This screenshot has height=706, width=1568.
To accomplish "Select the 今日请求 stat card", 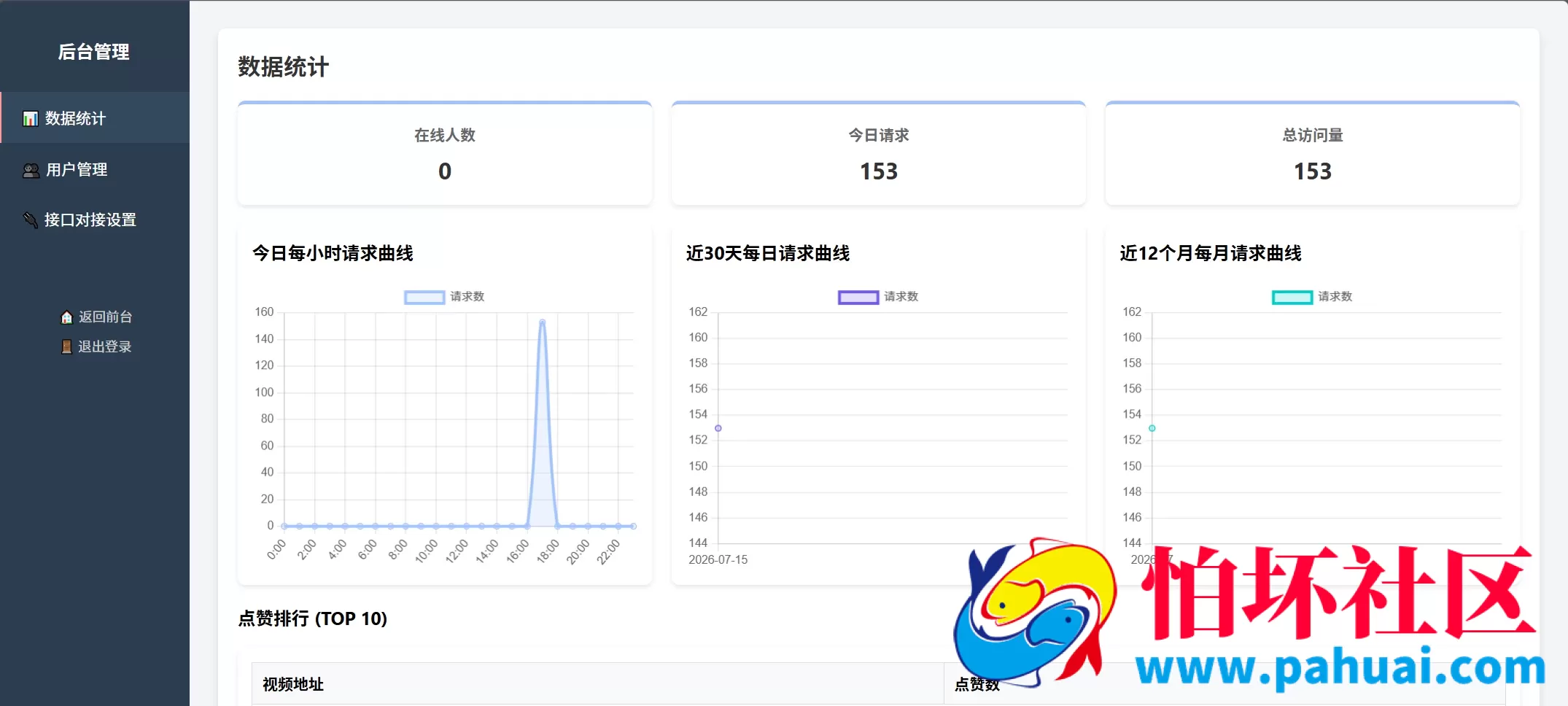I will coord(879,153).
